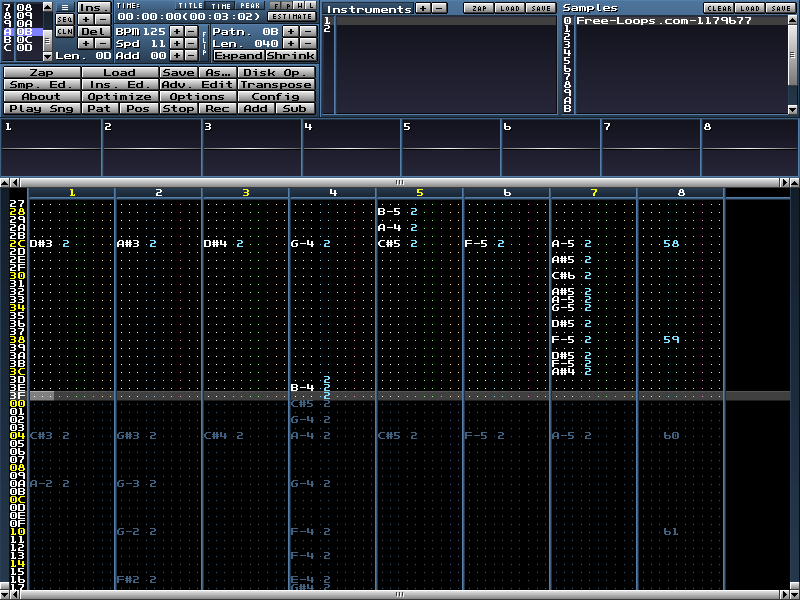
Task: Increase the BPM value with plus
Action: pyautogui.click(x=177, y=32)
